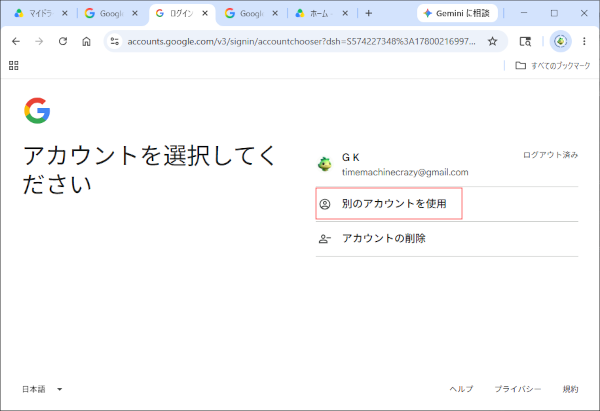This screenshot has width=600, height=411.
Task: Click the G K account avatar
Action: (325, 165)
